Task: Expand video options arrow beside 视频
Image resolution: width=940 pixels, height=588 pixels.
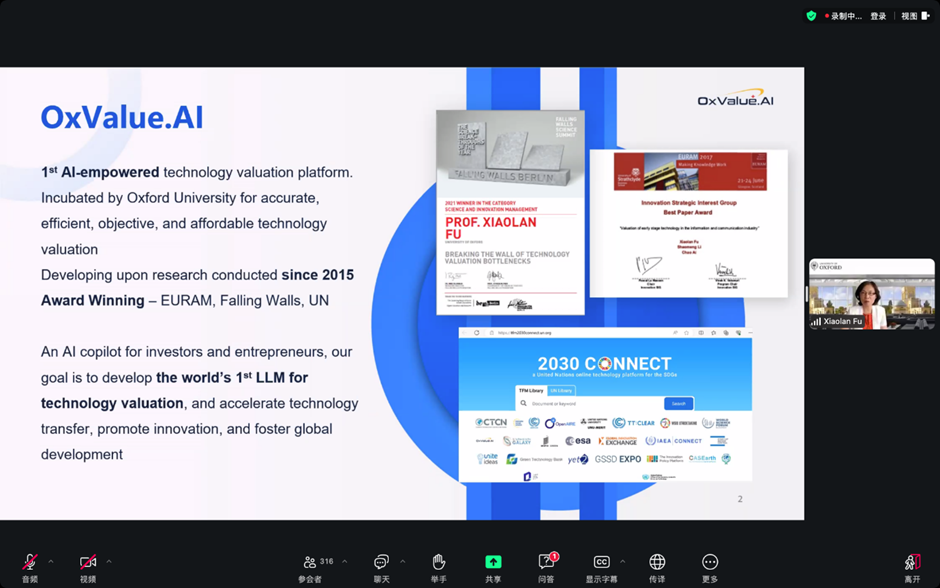Action: (x=109, y=562)
